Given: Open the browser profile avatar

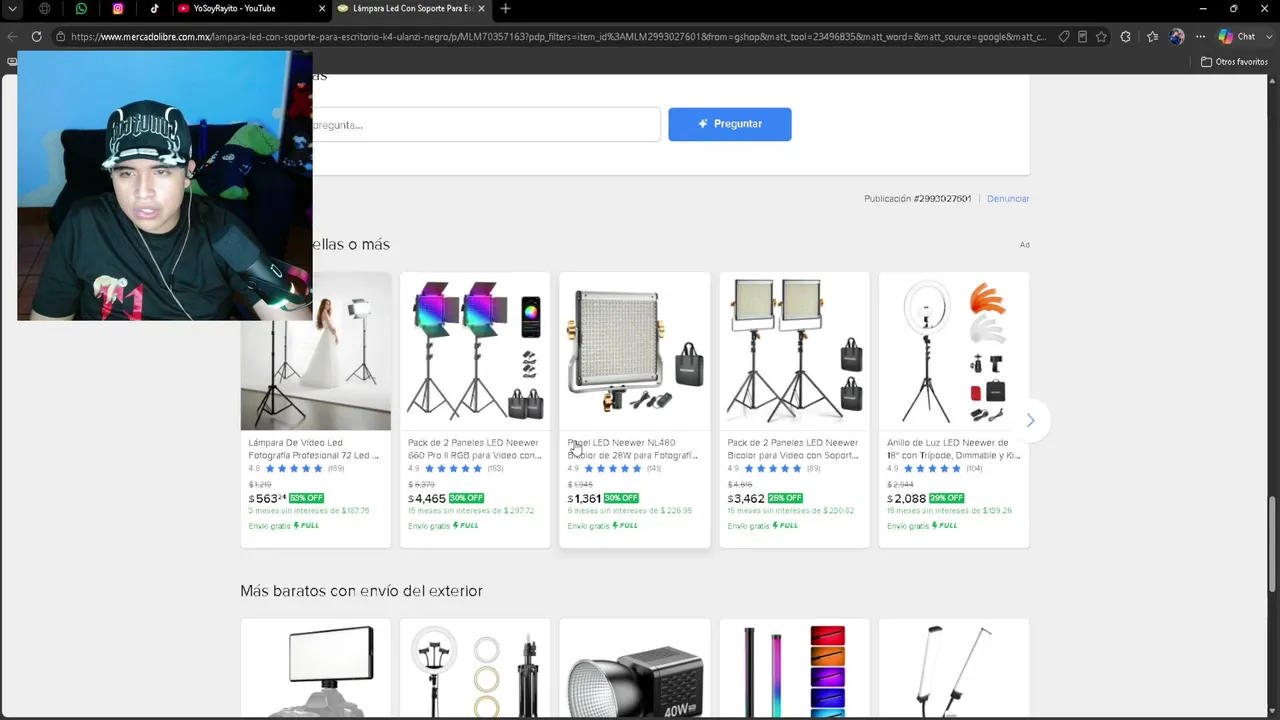Looking at the screenshot, I should [1177, 37].
